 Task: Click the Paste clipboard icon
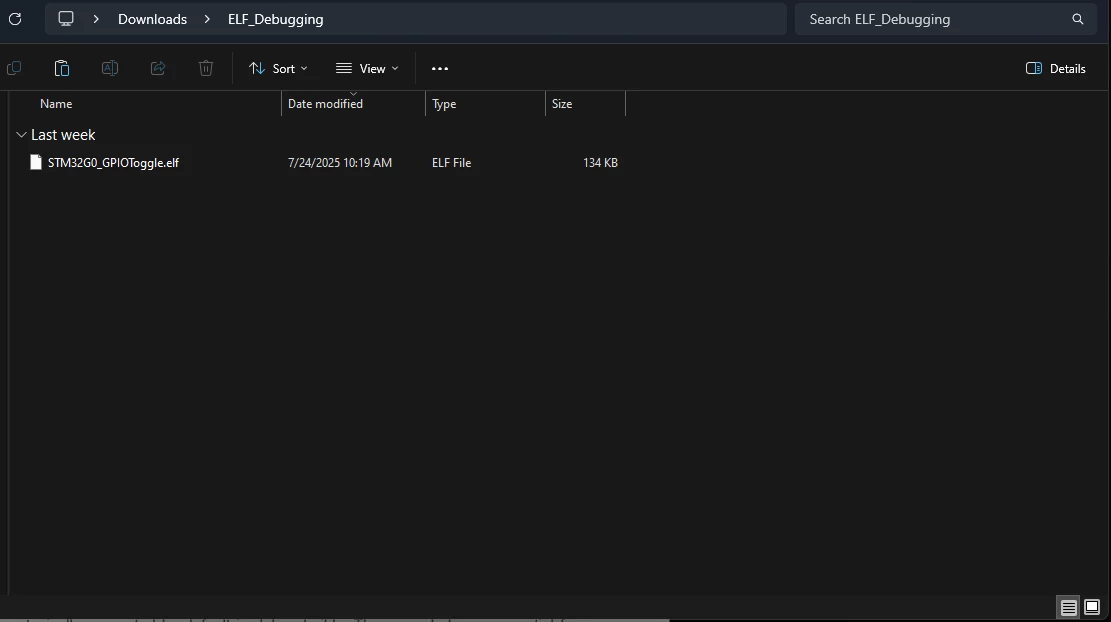coord(62,68)
